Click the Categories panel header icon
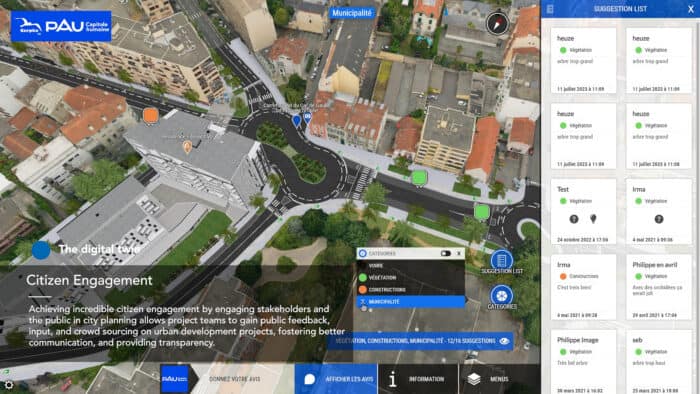This screenshot has height=394, width=700. (362, 253)
